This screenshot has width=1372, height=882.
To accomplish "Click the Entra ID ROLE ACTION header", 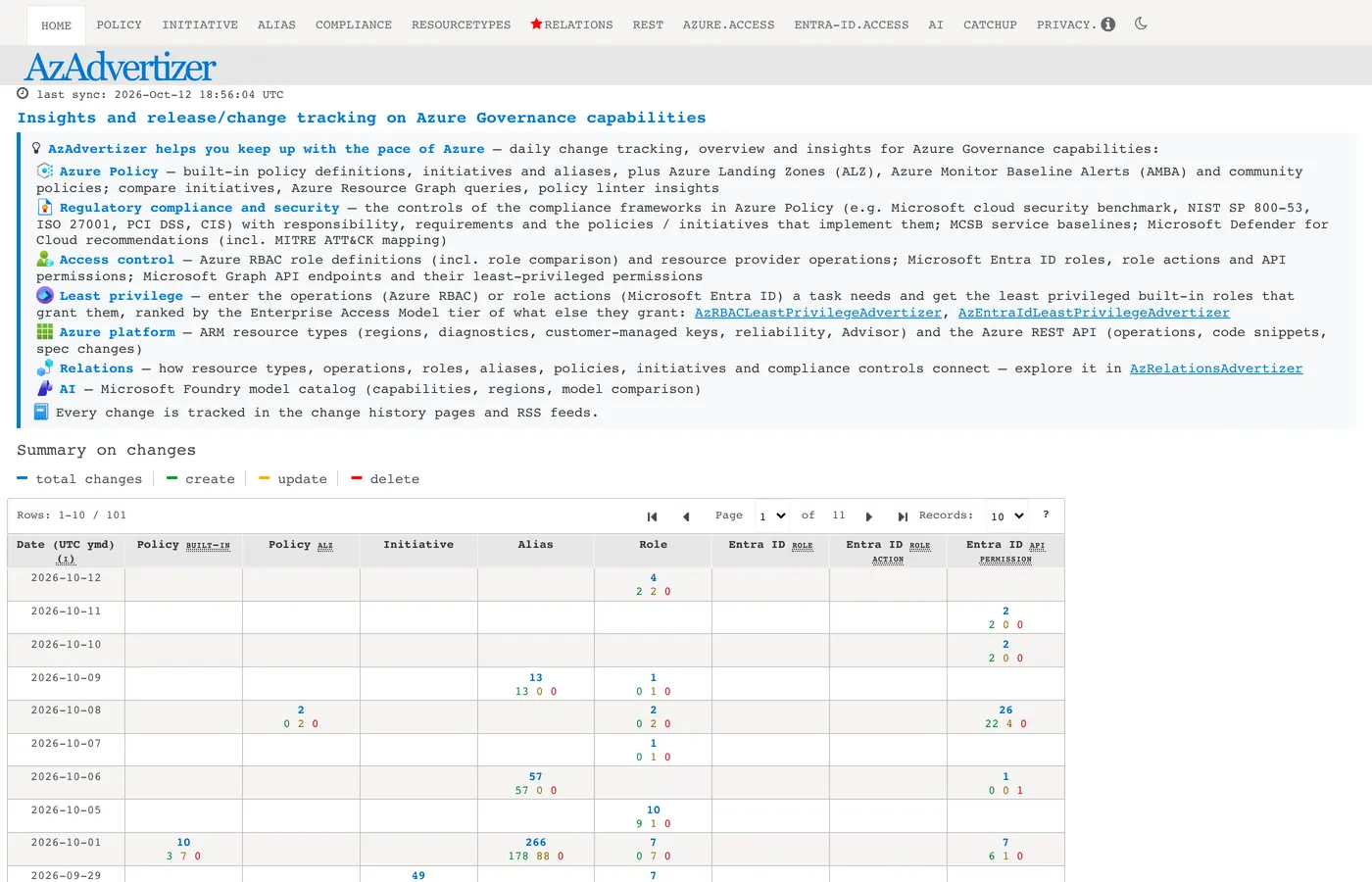I will (889, 551).
